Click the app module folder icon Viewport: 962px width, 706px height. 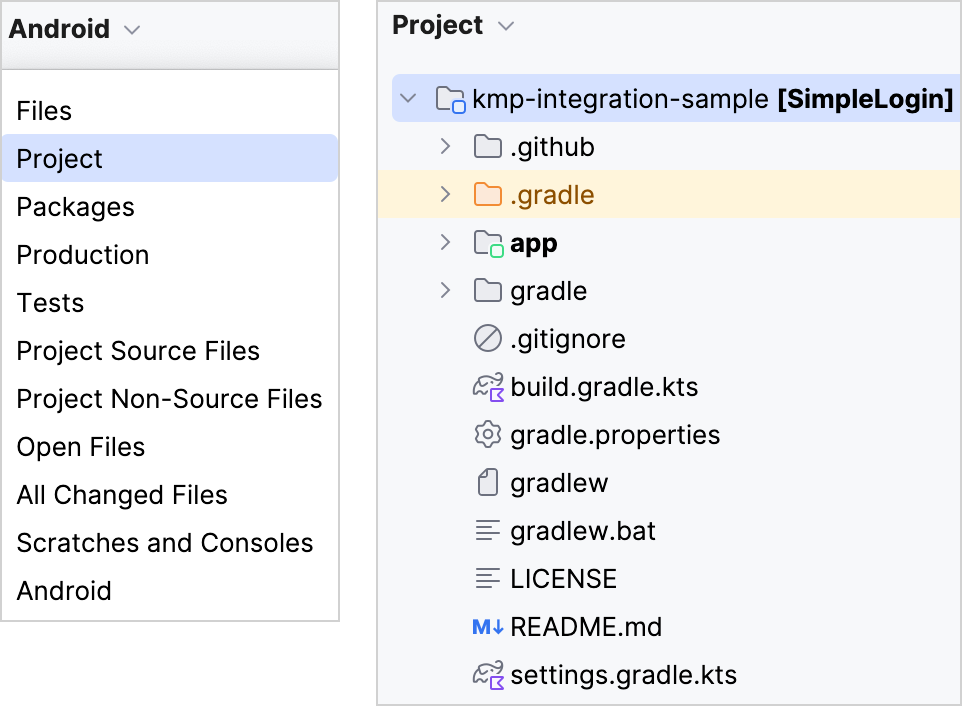[x=486, y=242]
